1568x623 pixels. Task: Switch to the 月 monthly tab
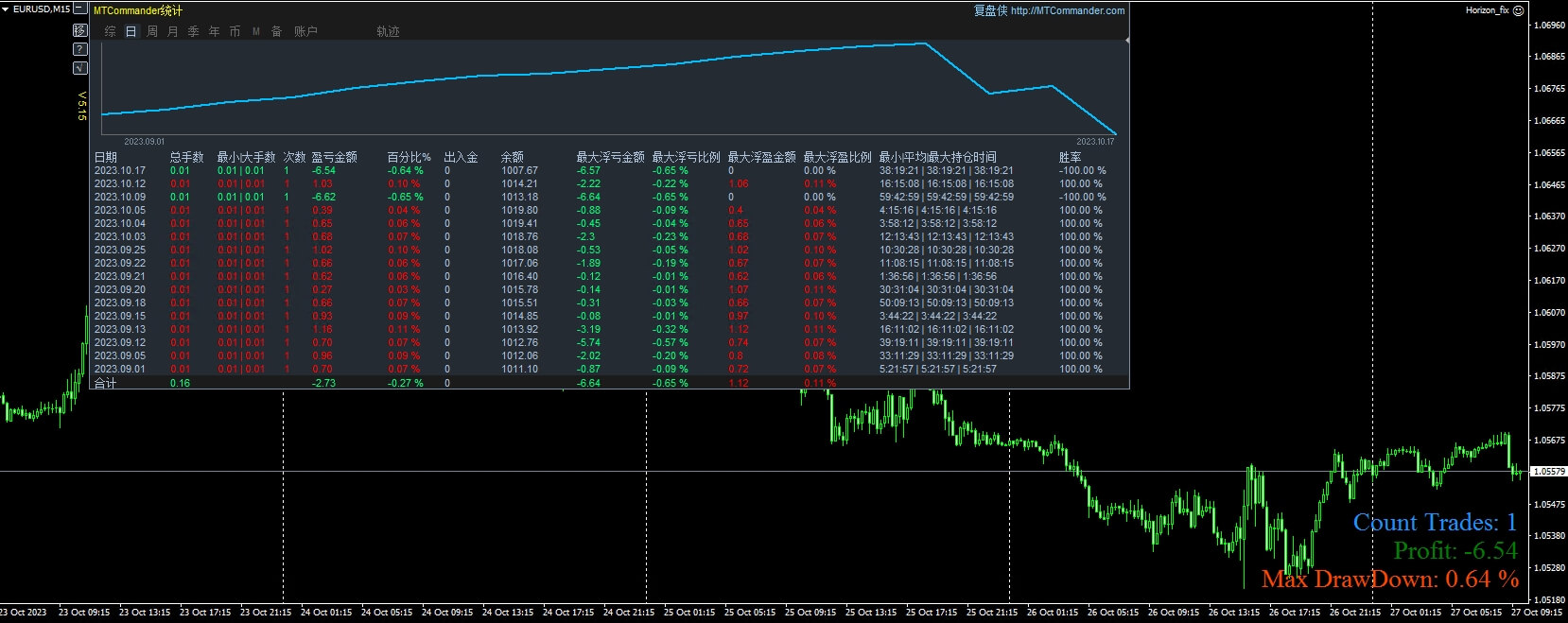point(173,31)
